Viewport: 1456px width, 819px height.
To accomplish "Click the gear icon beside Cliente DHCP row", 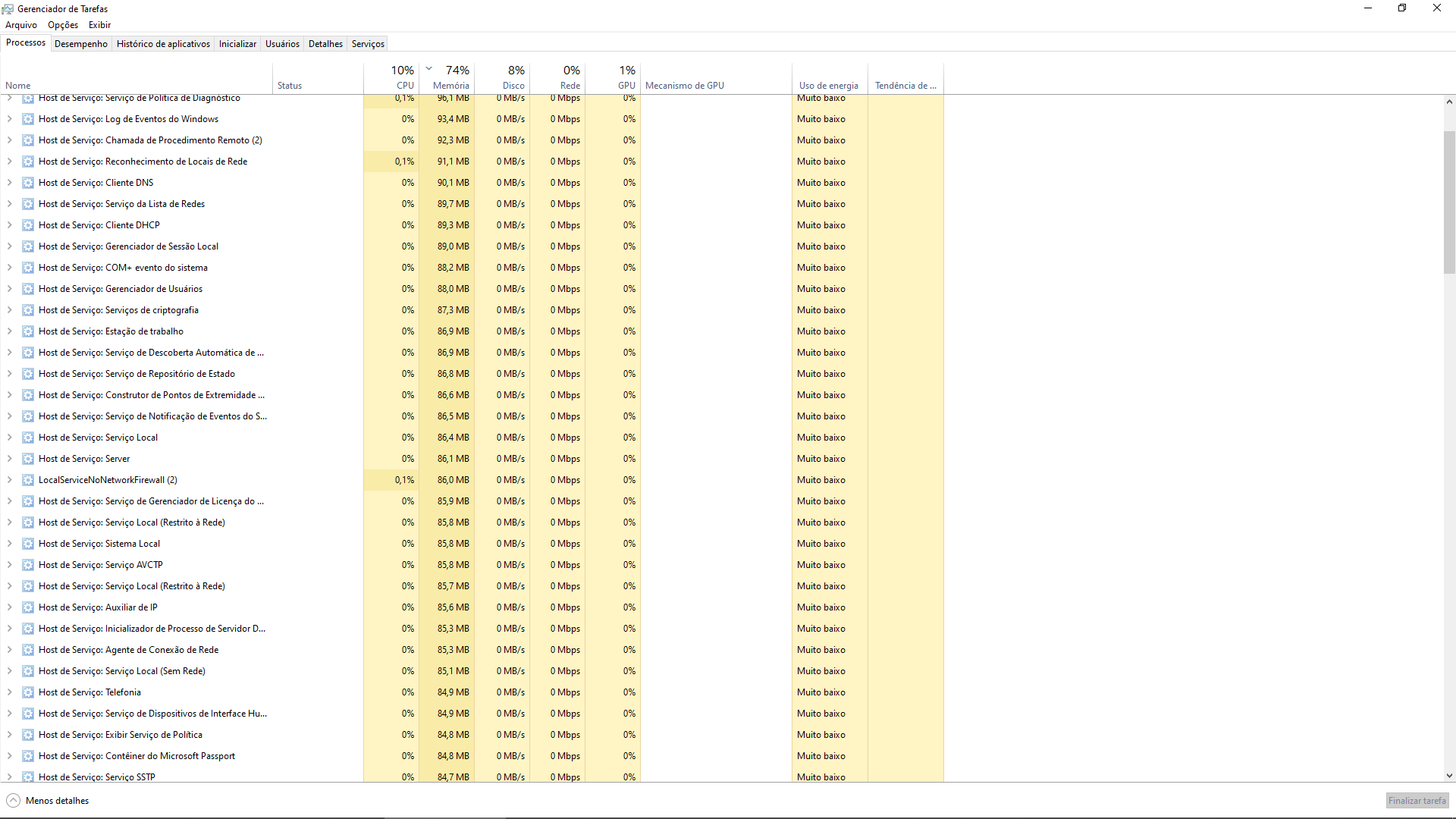I will 28,225.
